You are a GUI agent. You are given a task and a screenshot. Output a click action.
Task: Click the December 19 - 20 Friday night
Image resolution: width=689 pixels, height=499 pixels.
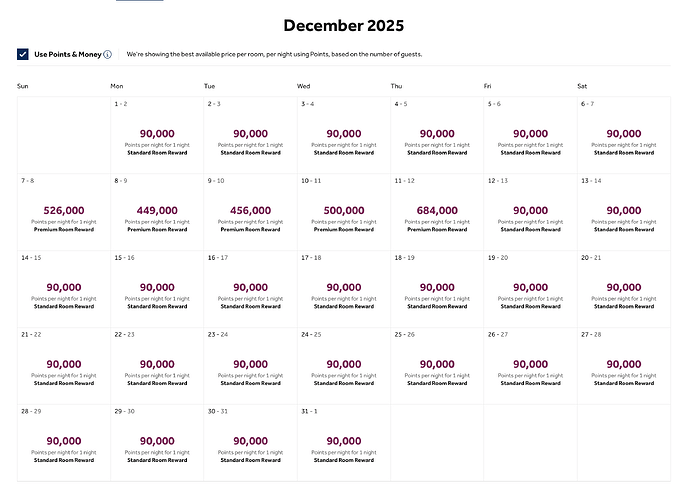[530, 289]
